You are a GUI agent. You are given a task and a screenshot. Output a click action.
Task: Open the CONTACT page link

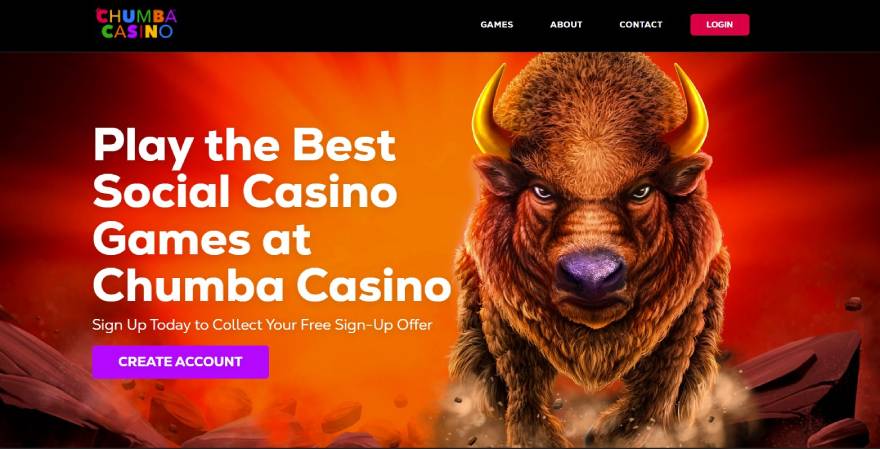[640, 25]
